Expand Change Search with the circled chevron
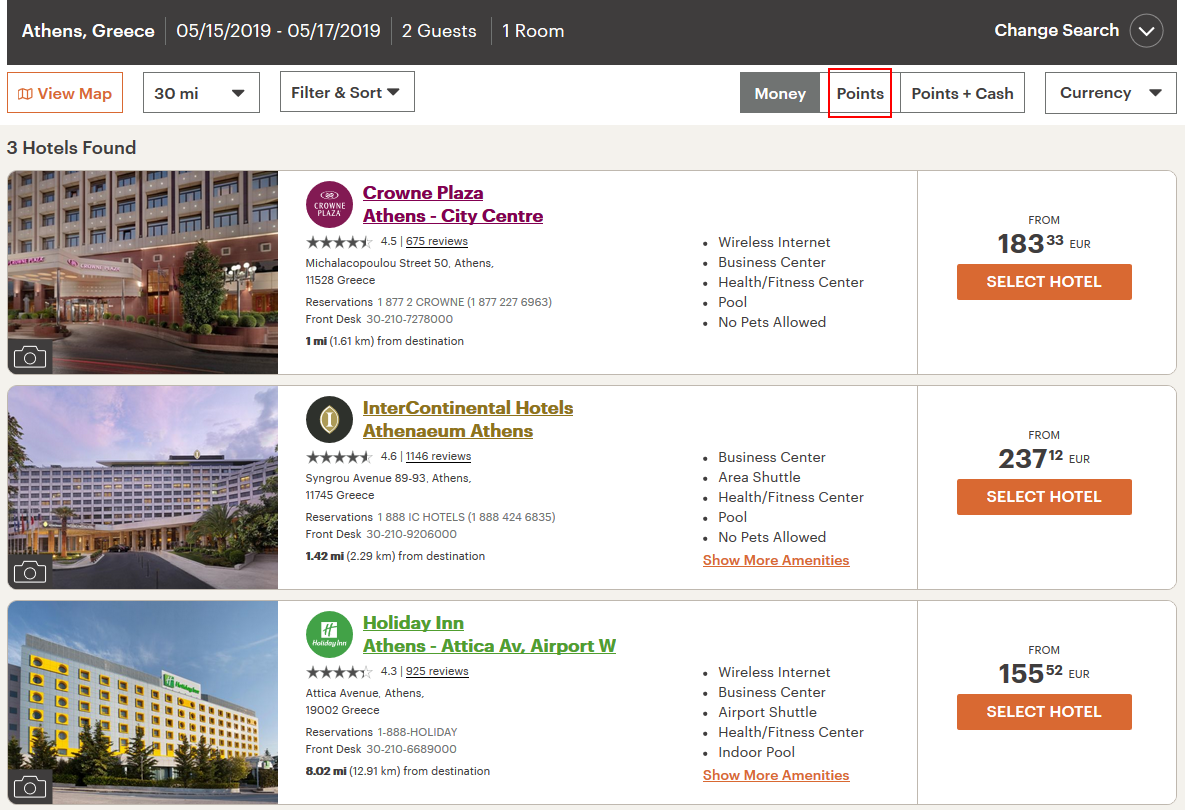The height and width of the screenshot is (810, 1185). [1146, 31]
